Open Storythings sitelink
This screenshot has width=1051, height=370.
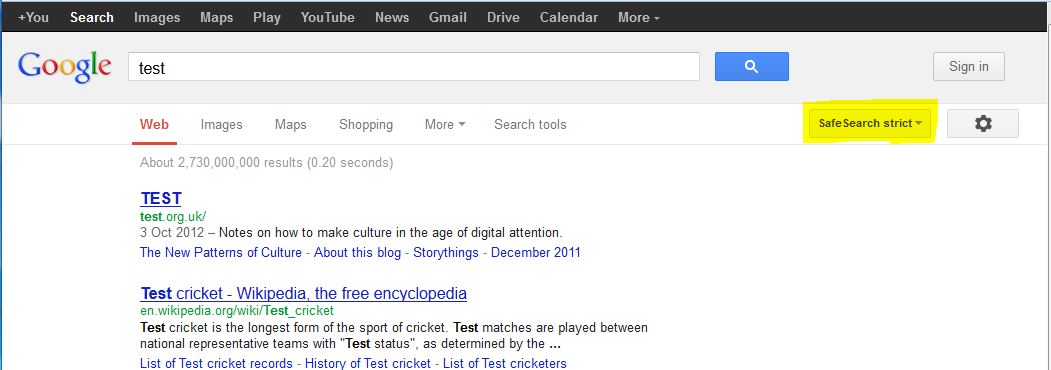(x=446, y=253)
